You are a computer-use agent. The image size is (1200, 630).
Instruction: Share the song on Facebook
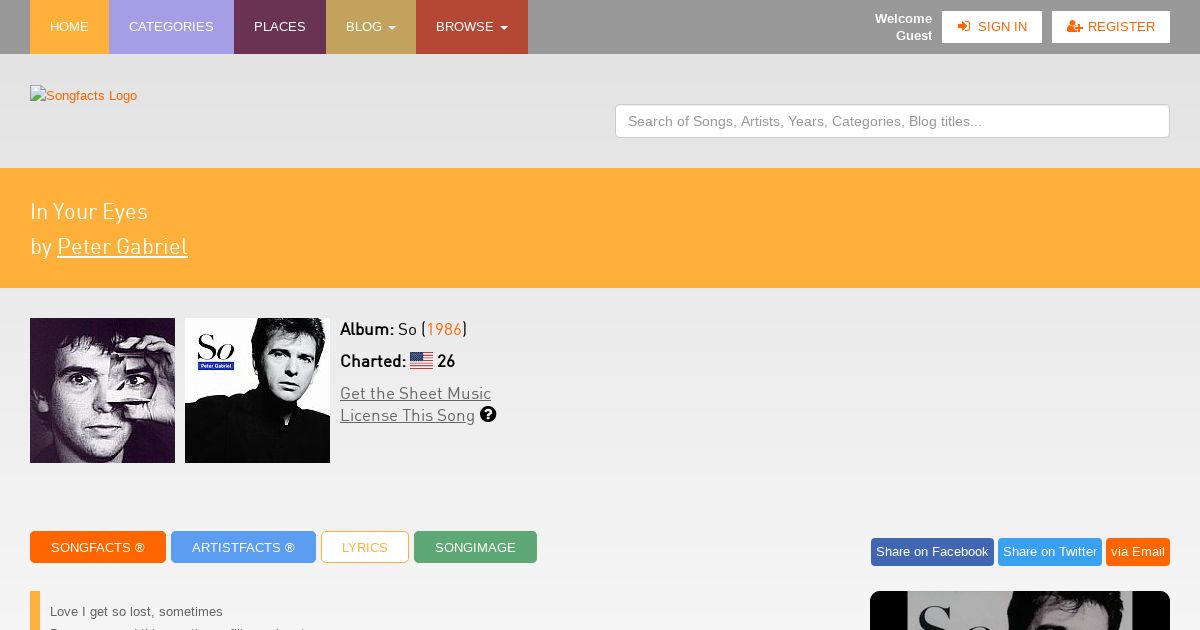coord(932,552)
